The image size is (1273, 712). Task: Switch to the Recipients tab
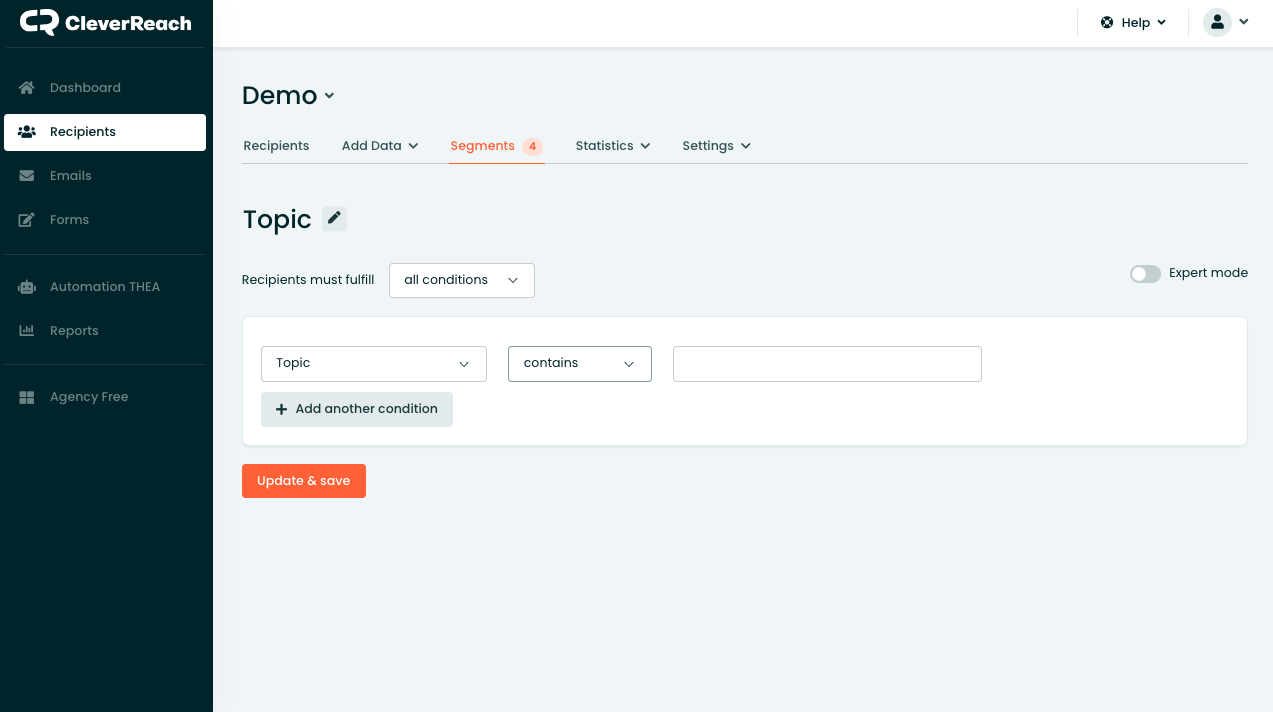click(276, 146)
